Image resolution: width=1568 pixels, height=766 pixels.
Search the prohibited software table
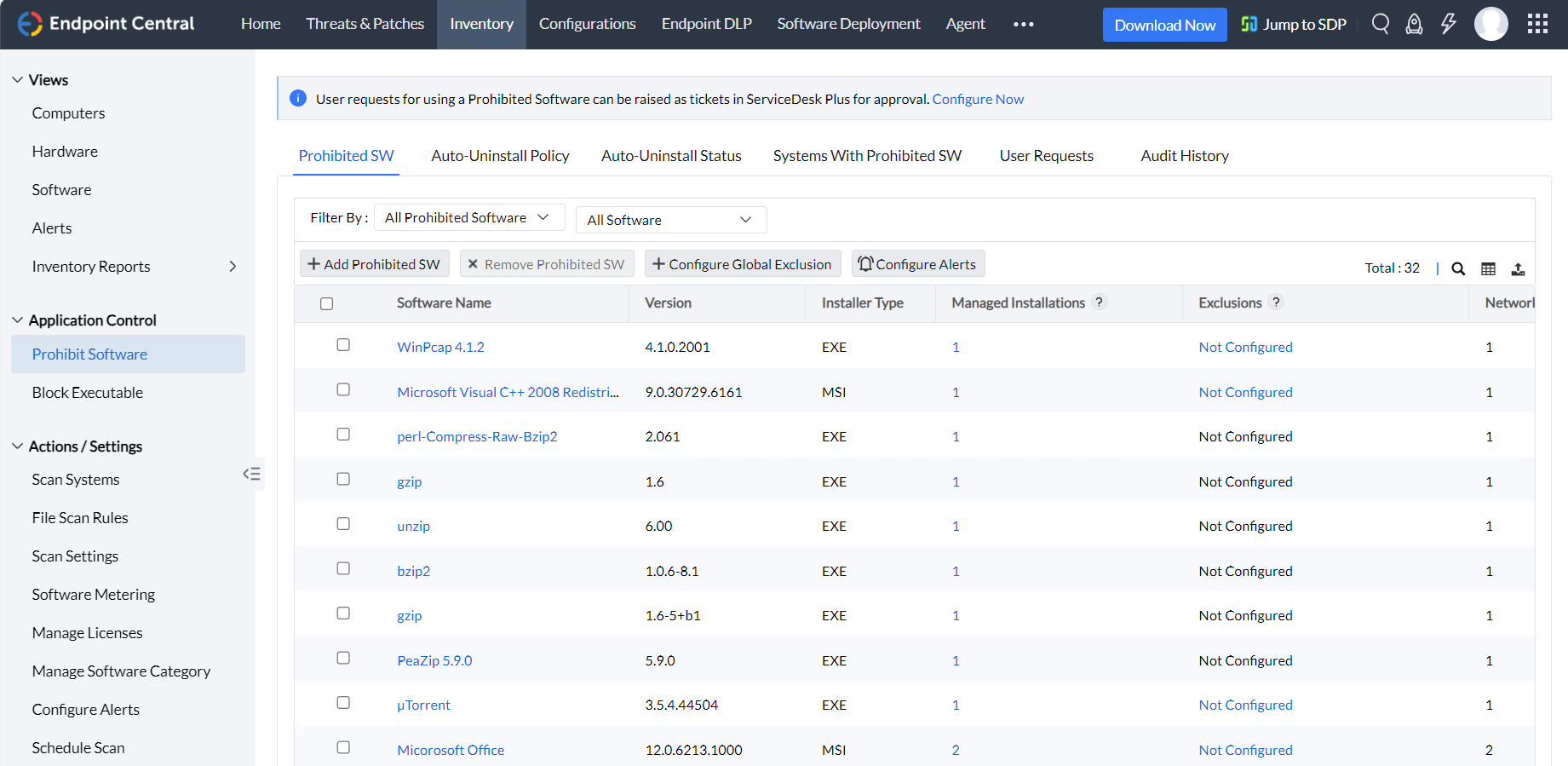1458,268
